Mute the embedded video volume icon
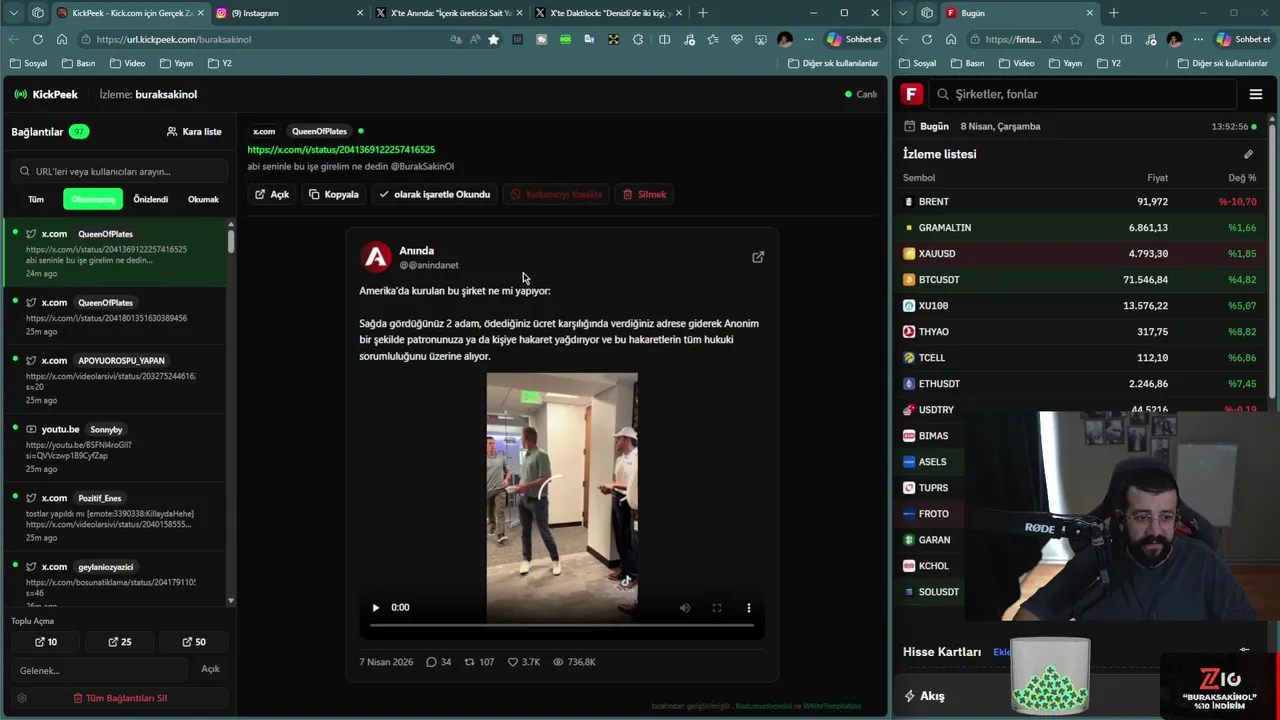1280x720 pixels. [685, 607]
